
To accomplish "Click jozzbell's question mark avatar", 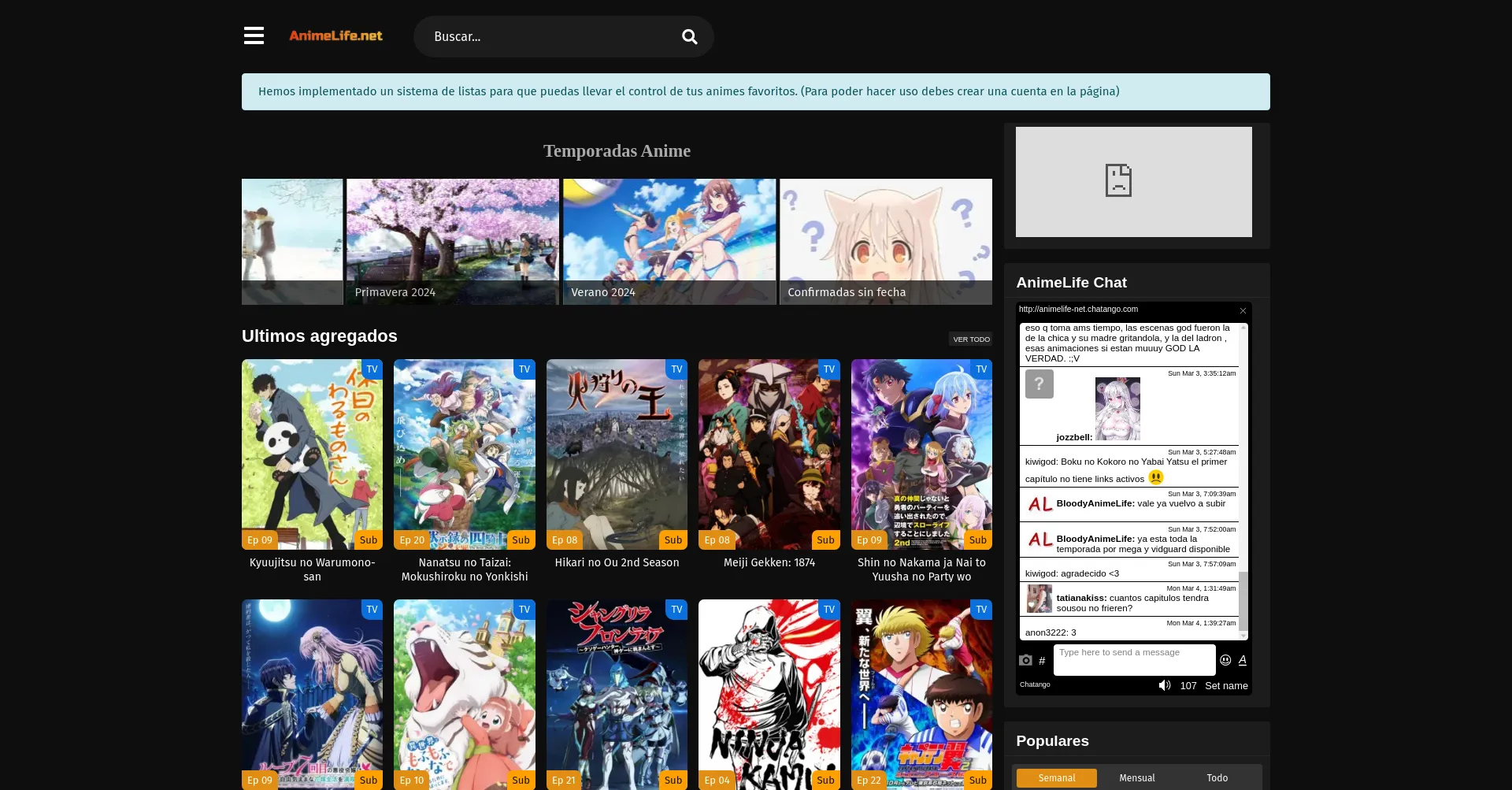I will pyautogui.click(x=1039, y=384).
